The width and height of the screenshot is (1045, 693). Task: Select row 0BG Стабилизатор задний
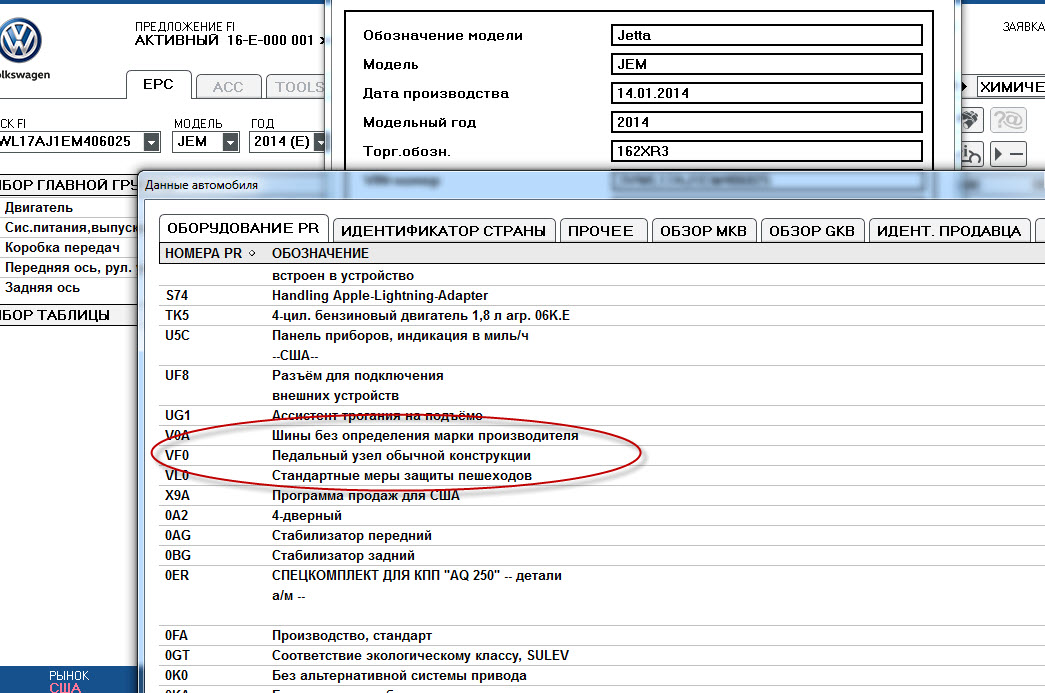click(x=602, y=555)
